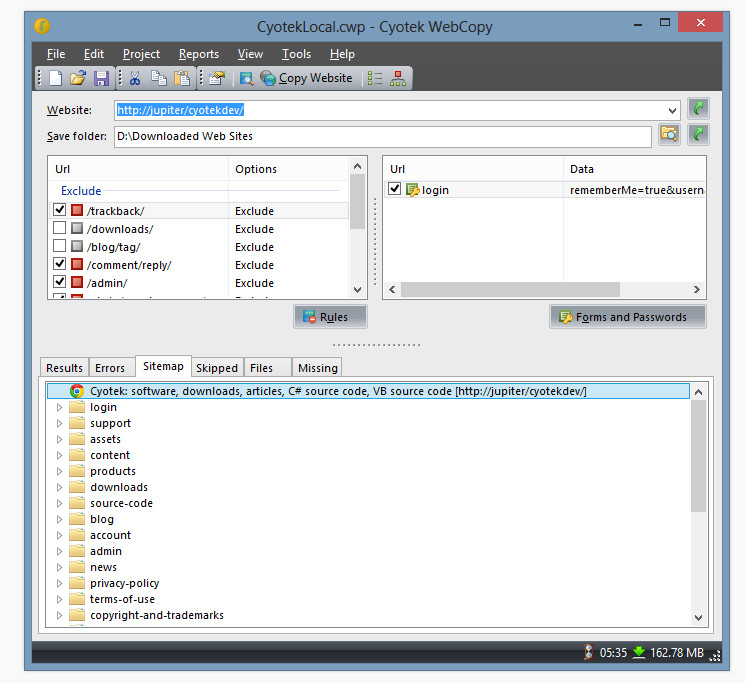745x683 pixels.
Task: Expand the login sitemap node
Action: 59,408
